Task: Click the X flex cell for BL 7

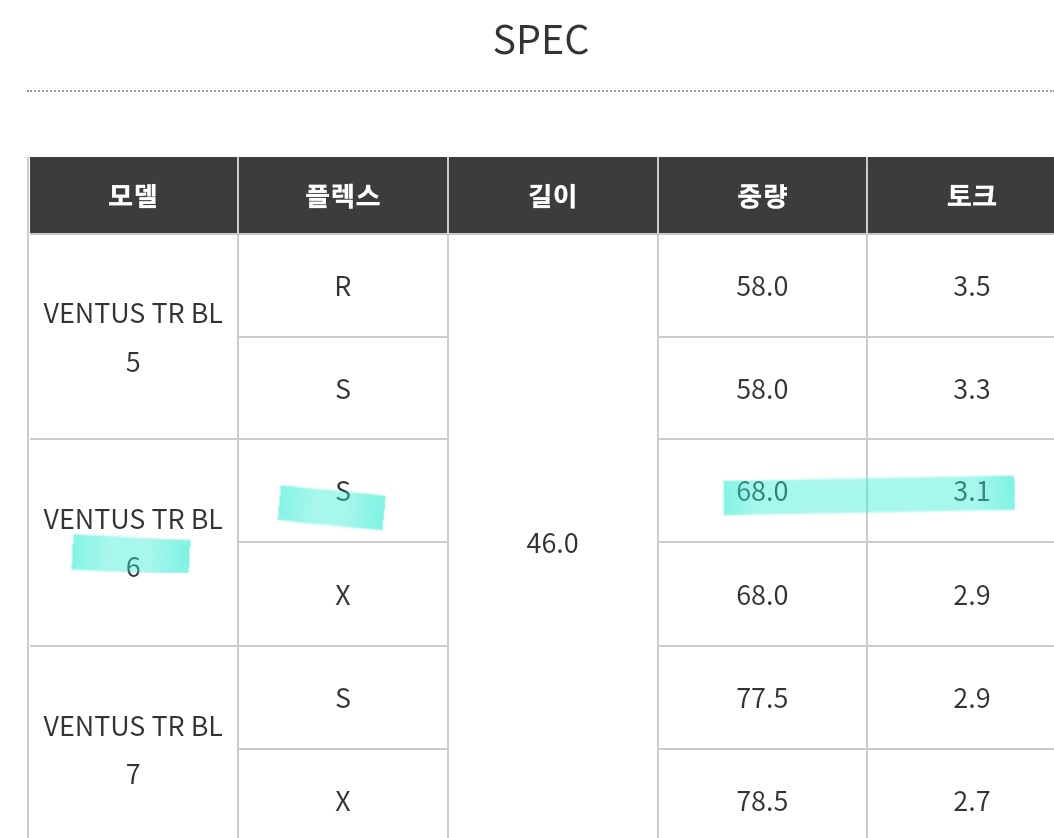Action: (343, 801)
